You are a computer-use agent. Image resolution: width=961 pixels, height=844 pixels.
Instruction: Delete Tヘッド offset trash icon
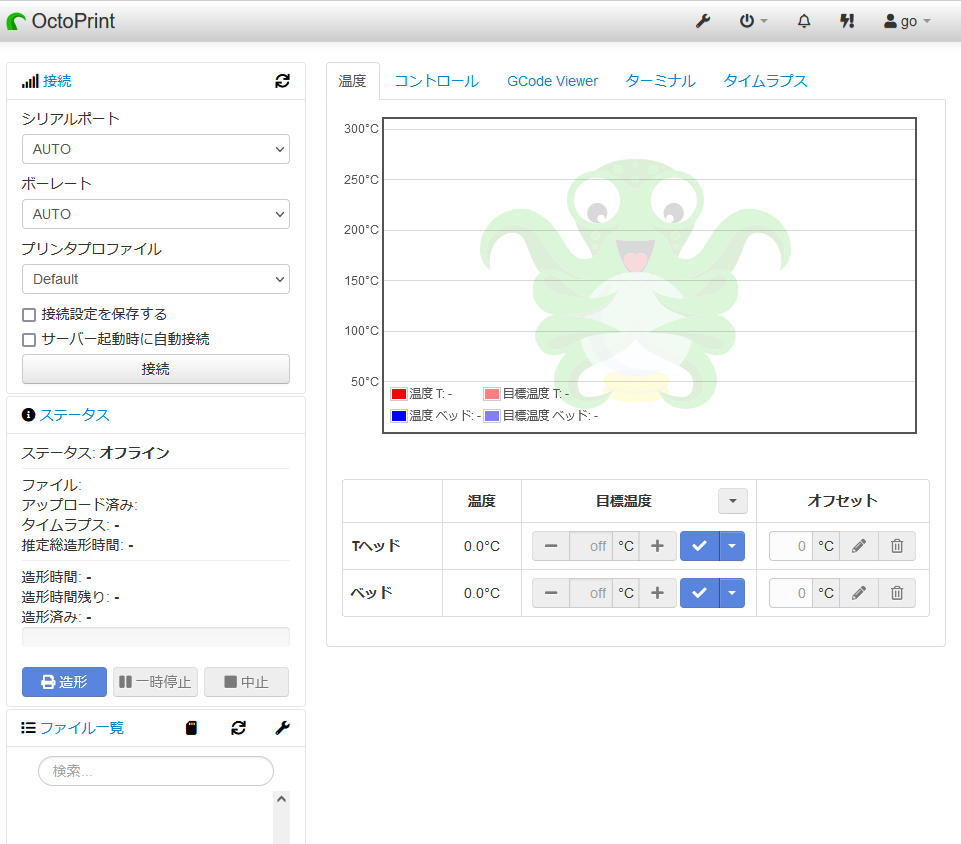(x=897, y=546)
